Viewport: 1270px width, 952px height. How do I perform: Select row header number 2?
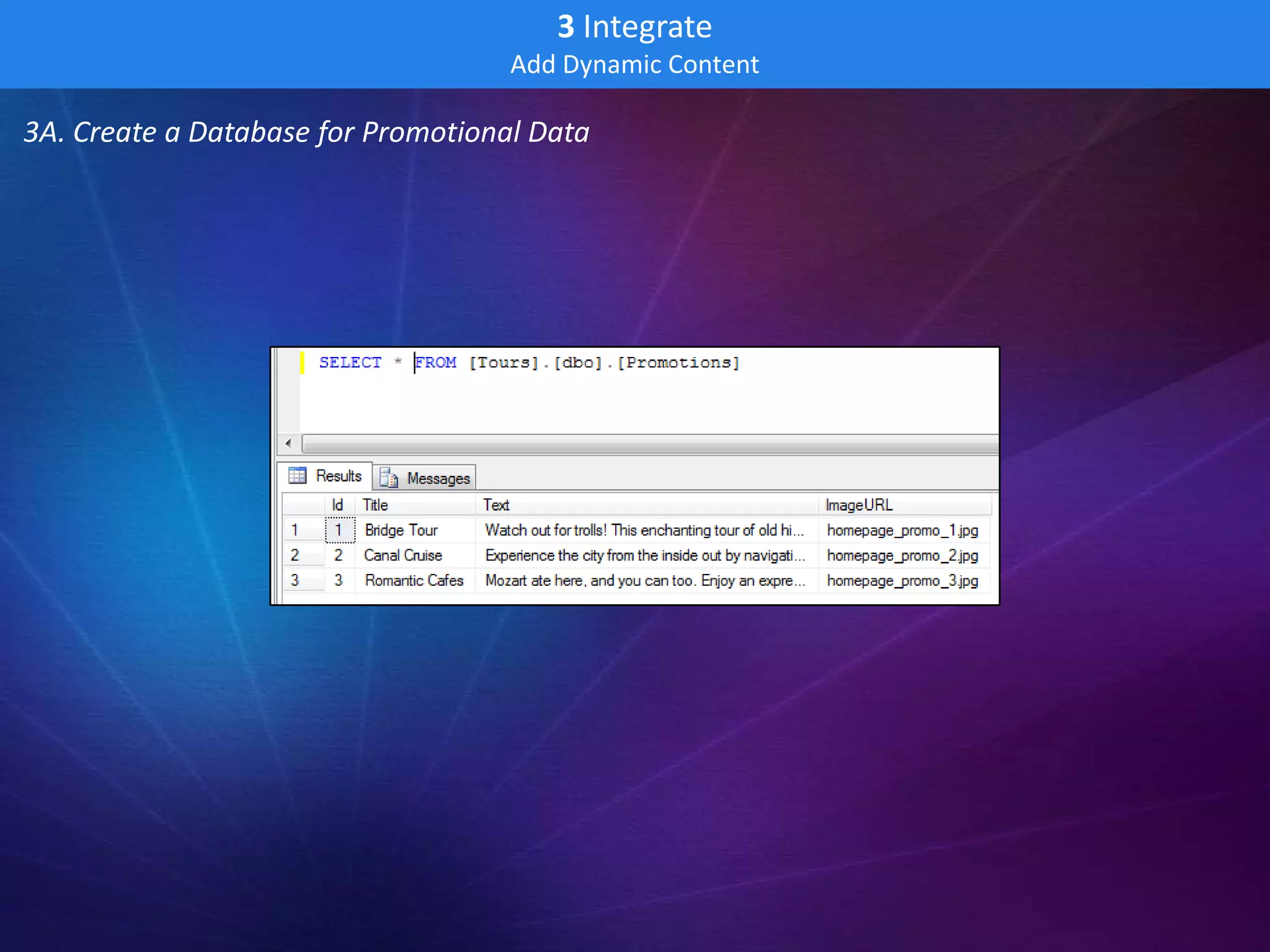coord(304,555)
